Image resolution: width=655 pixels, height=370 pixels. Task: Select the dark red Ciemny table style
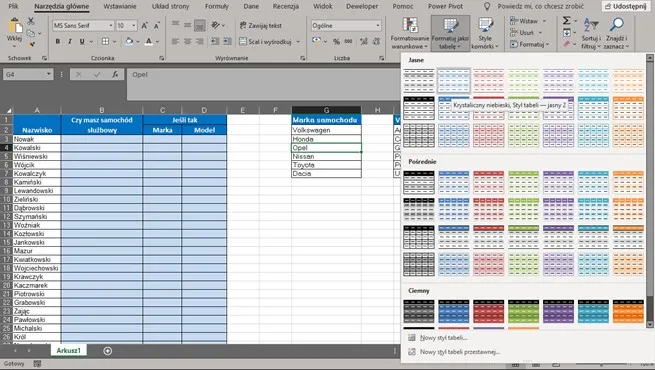(489, 311)
